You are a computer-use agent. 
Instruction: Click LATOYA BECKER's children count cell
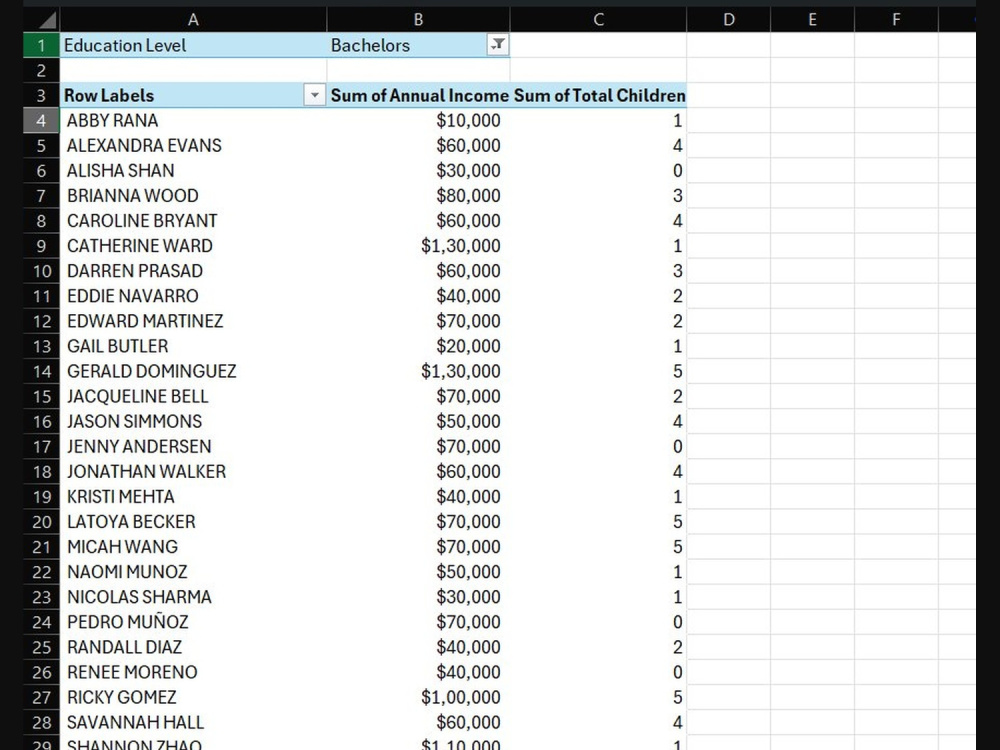(598, 522)
